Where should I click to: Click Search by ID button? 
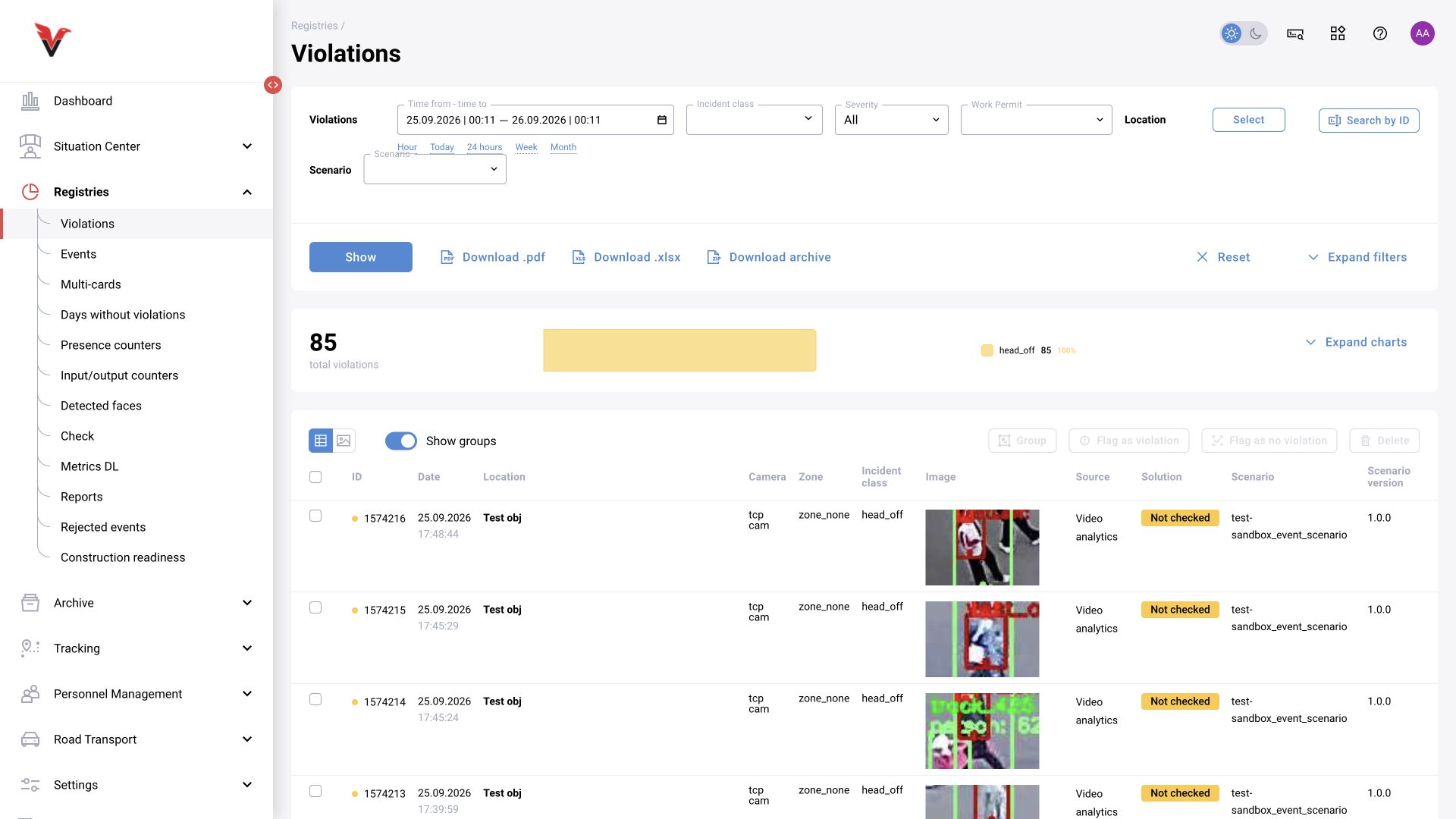1369,121
